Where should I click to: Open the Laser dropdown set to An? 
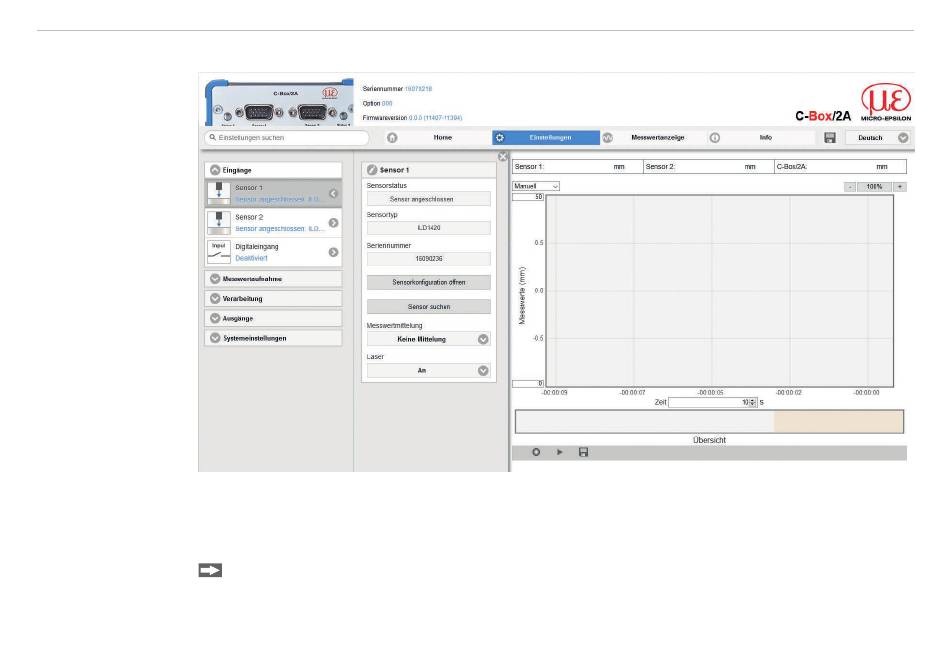(x=428, y=369)
